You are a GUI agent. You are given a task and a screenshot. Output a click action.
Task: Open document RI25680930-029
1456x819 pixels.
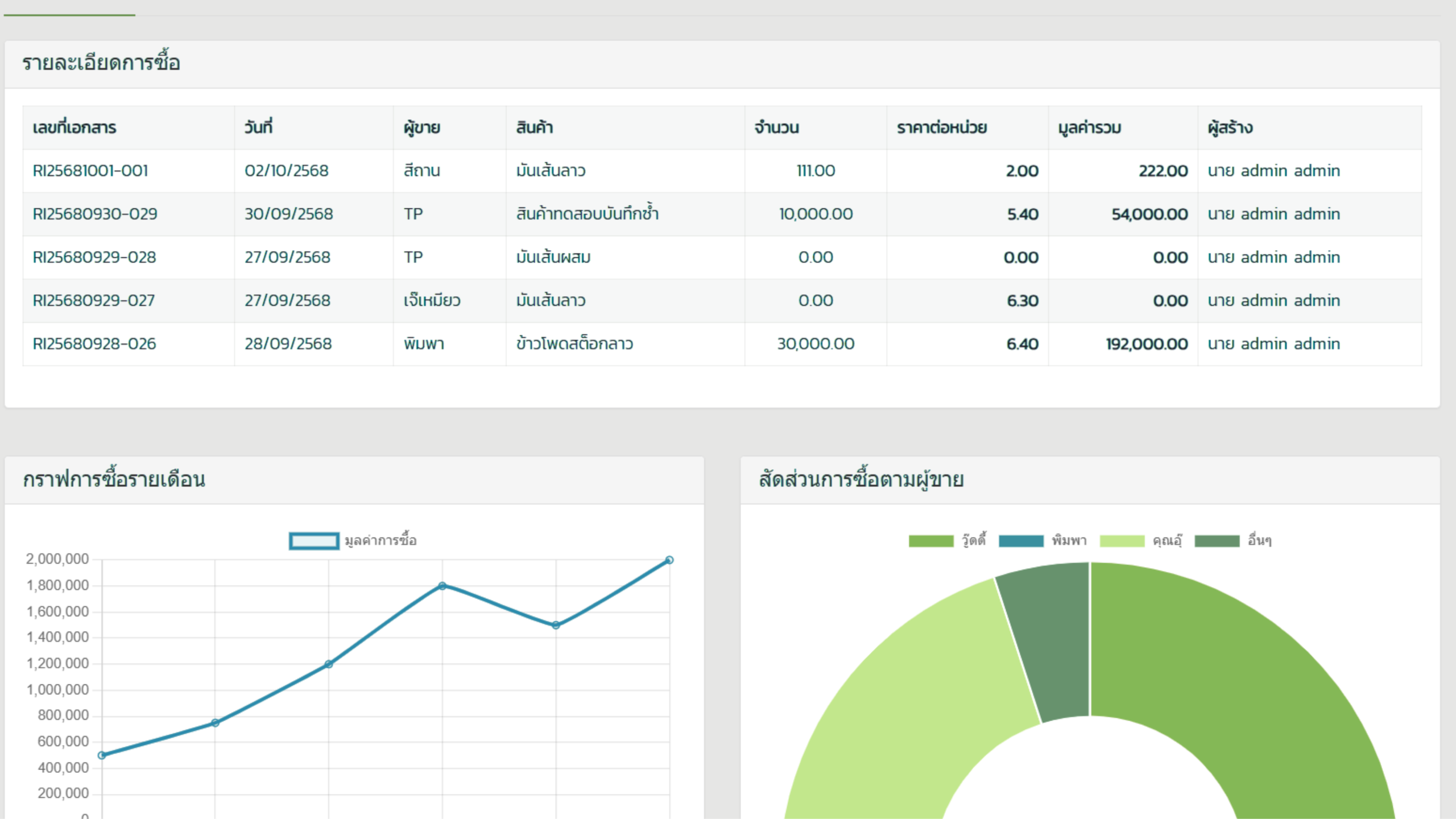[x=95, y=214]
